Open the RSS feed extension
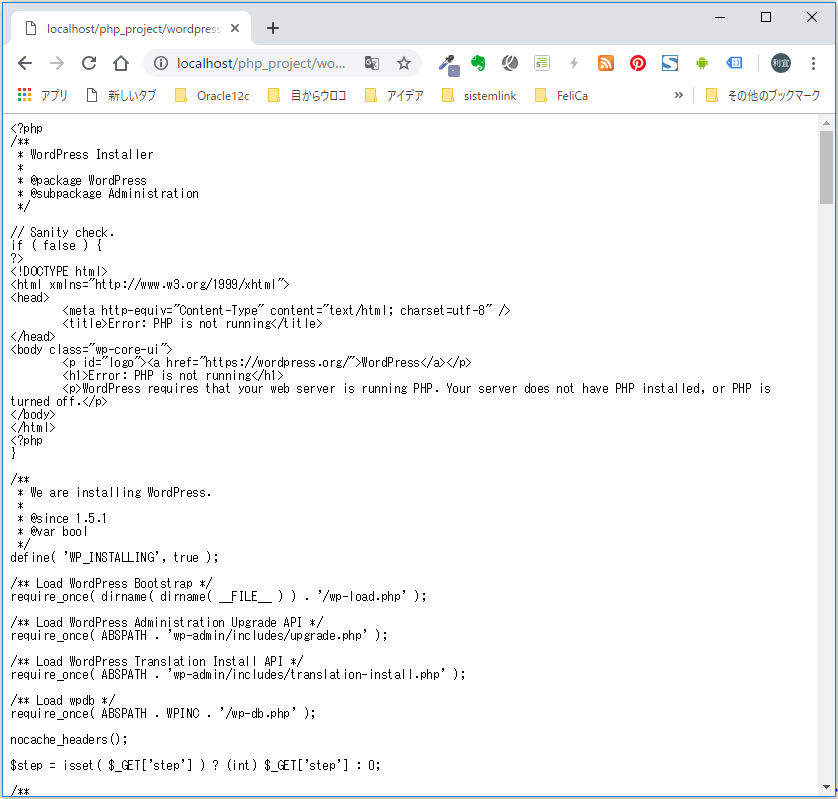 coord(606,64)
